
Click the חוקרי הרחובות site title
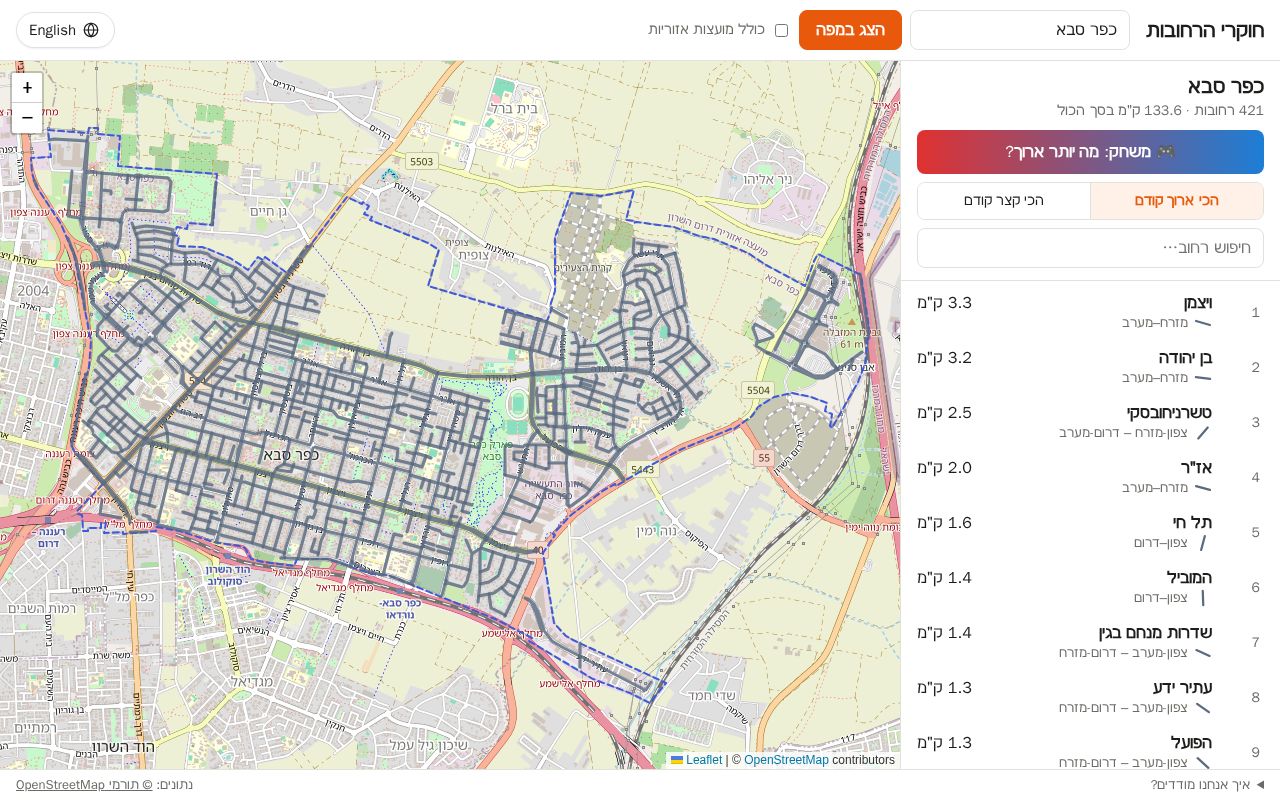[x=1205, y=30]
